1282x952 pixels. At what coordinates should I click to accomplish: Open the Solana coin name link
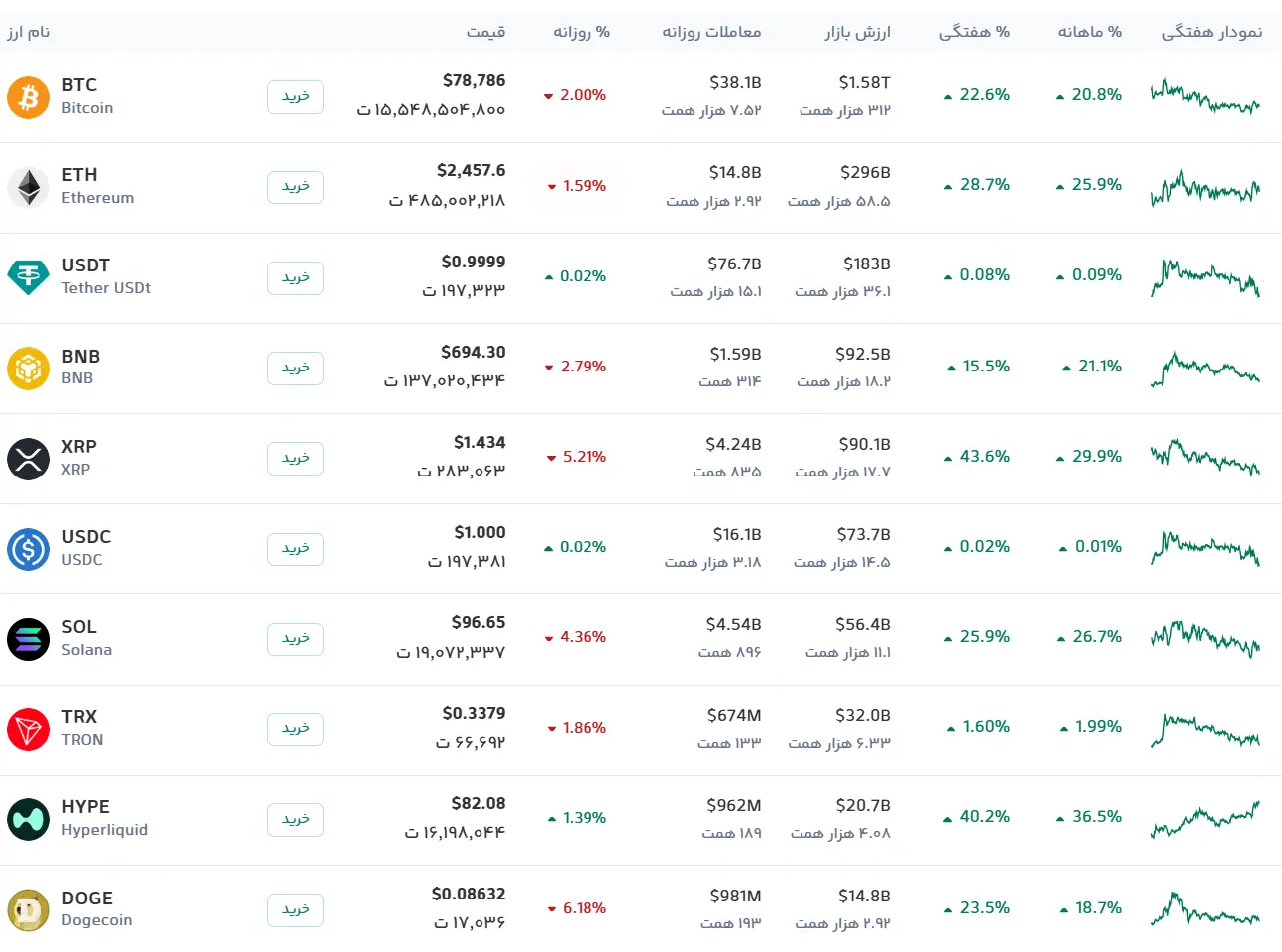tap(86, 650)
